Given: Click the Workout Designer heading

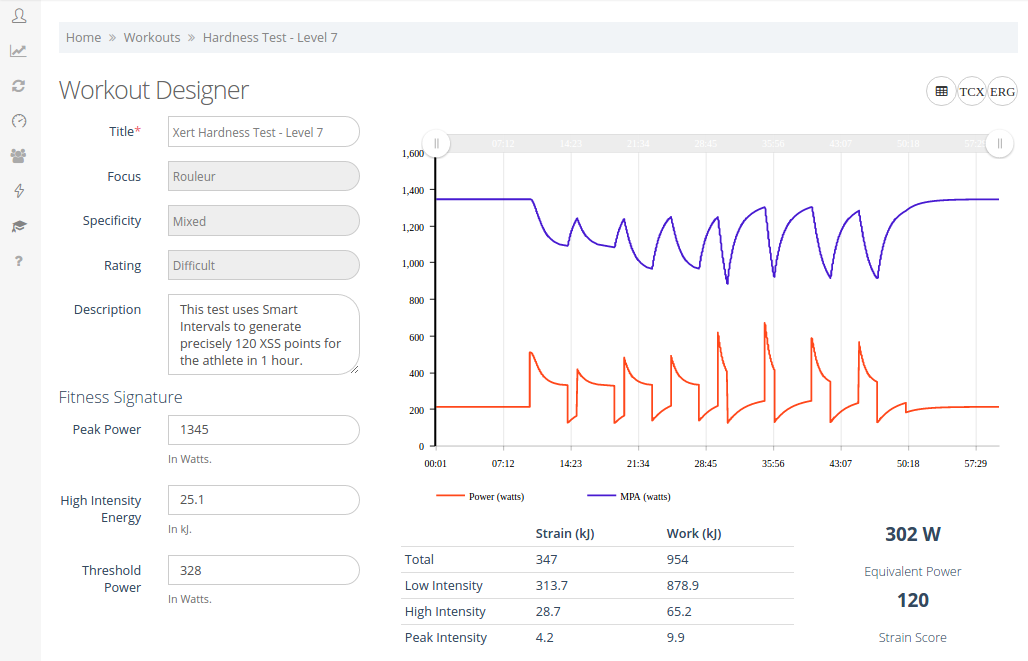Looking at the screenshot, I should (x=154, y=90).
